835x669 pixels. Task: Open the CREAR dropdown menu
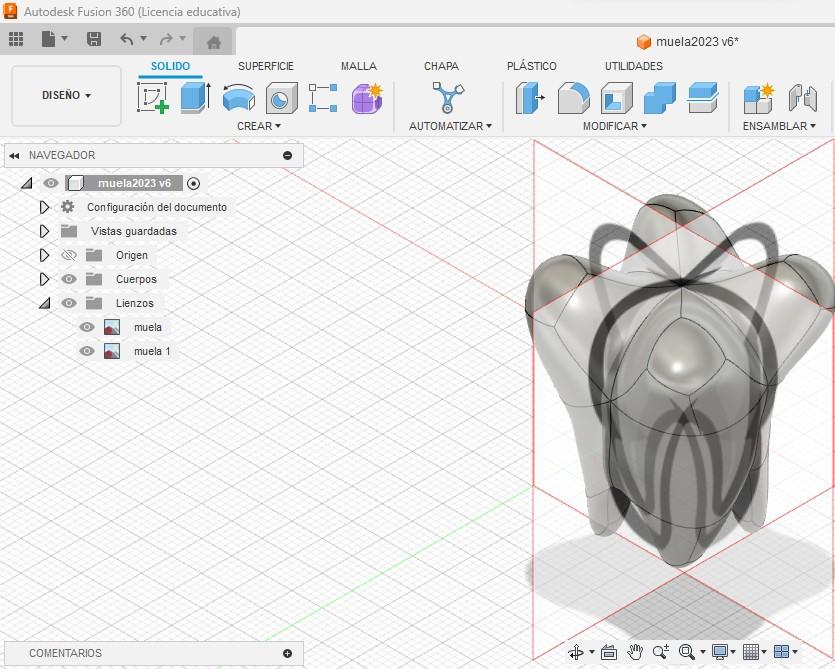(x=259, y=126)
